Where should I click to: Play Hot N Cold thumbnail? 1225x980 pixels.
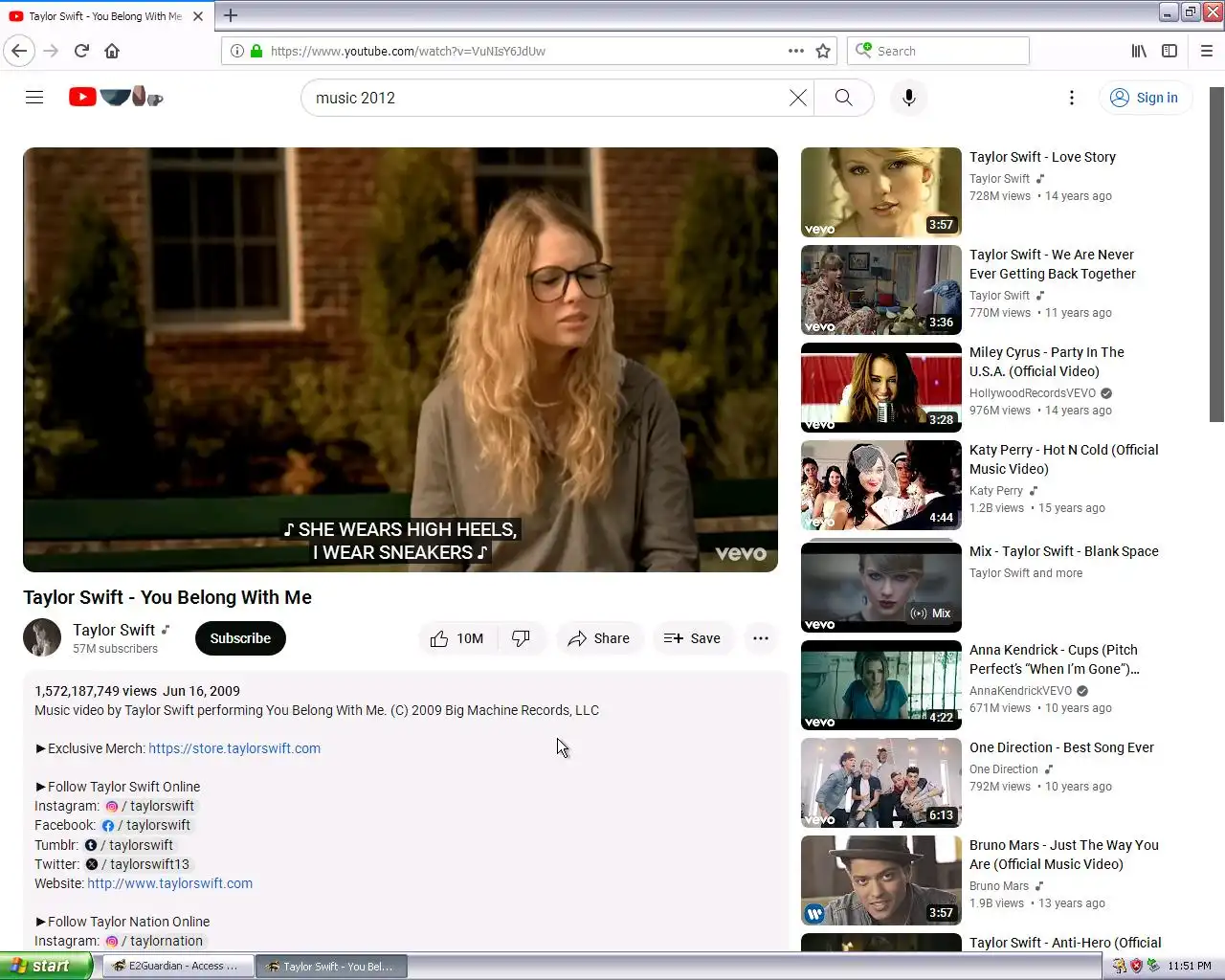click(881, 485)
